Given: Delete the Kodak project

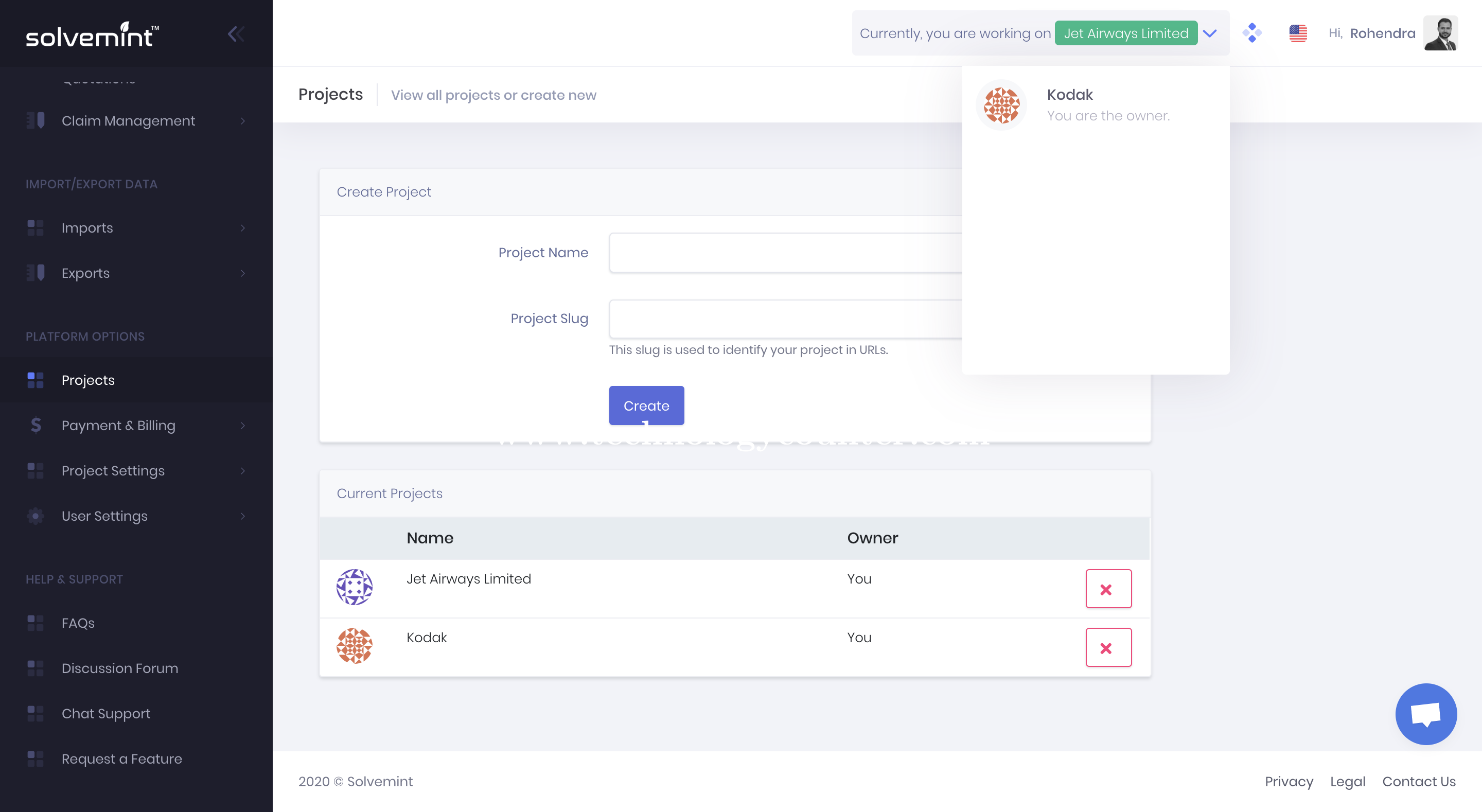Looking at the screenshot, I should pos(1108,647).
